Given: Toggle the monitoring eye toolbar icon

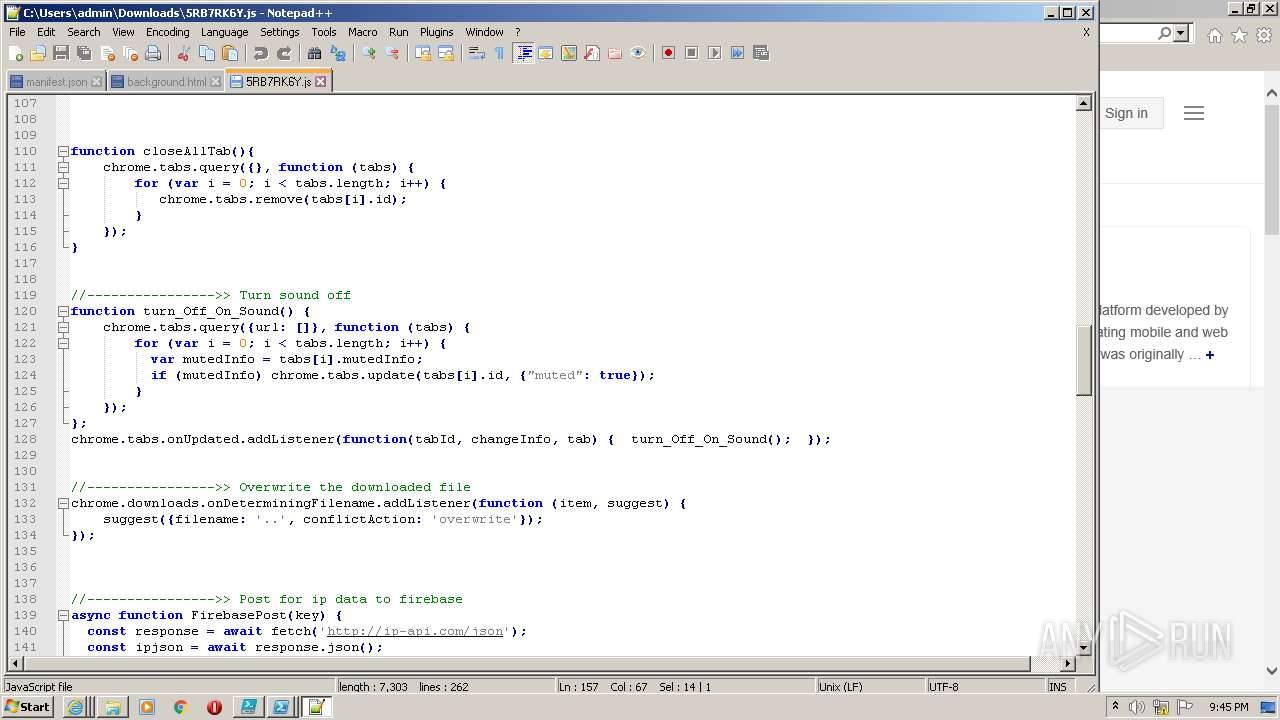Looking at the screenshot, I should pyautogui.click(x=638, y=53).
